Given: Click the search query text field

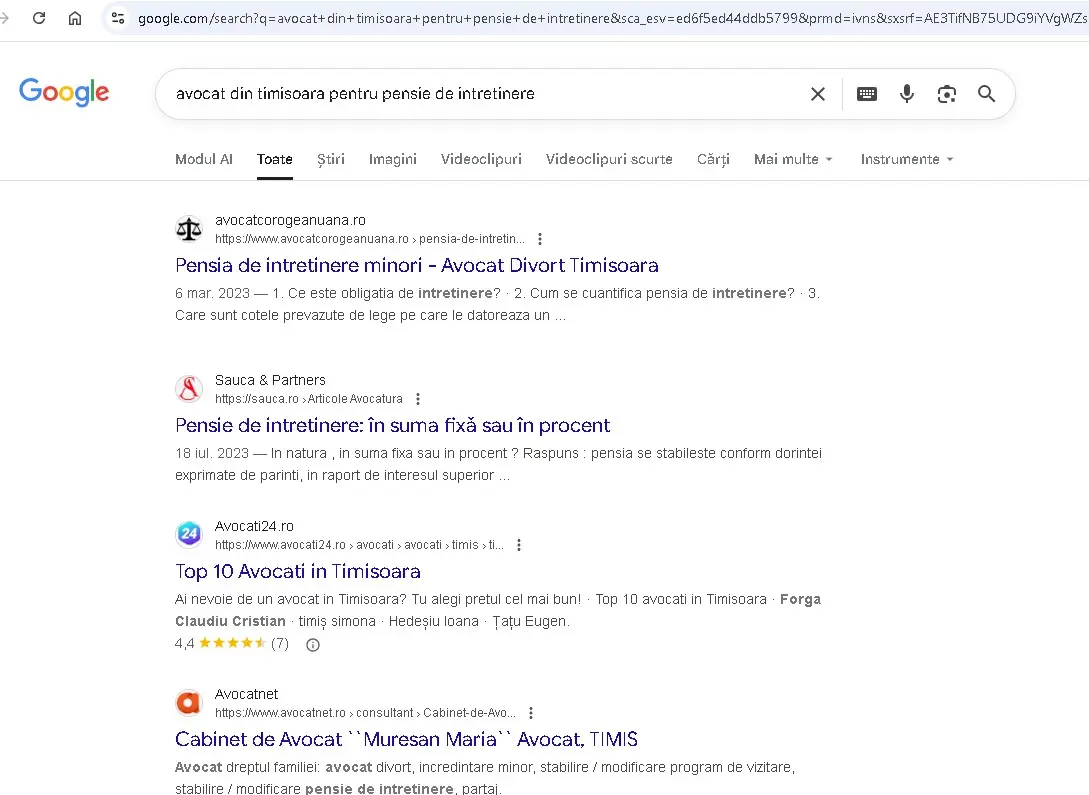Looking at the screenshot, I should (480, 94).
